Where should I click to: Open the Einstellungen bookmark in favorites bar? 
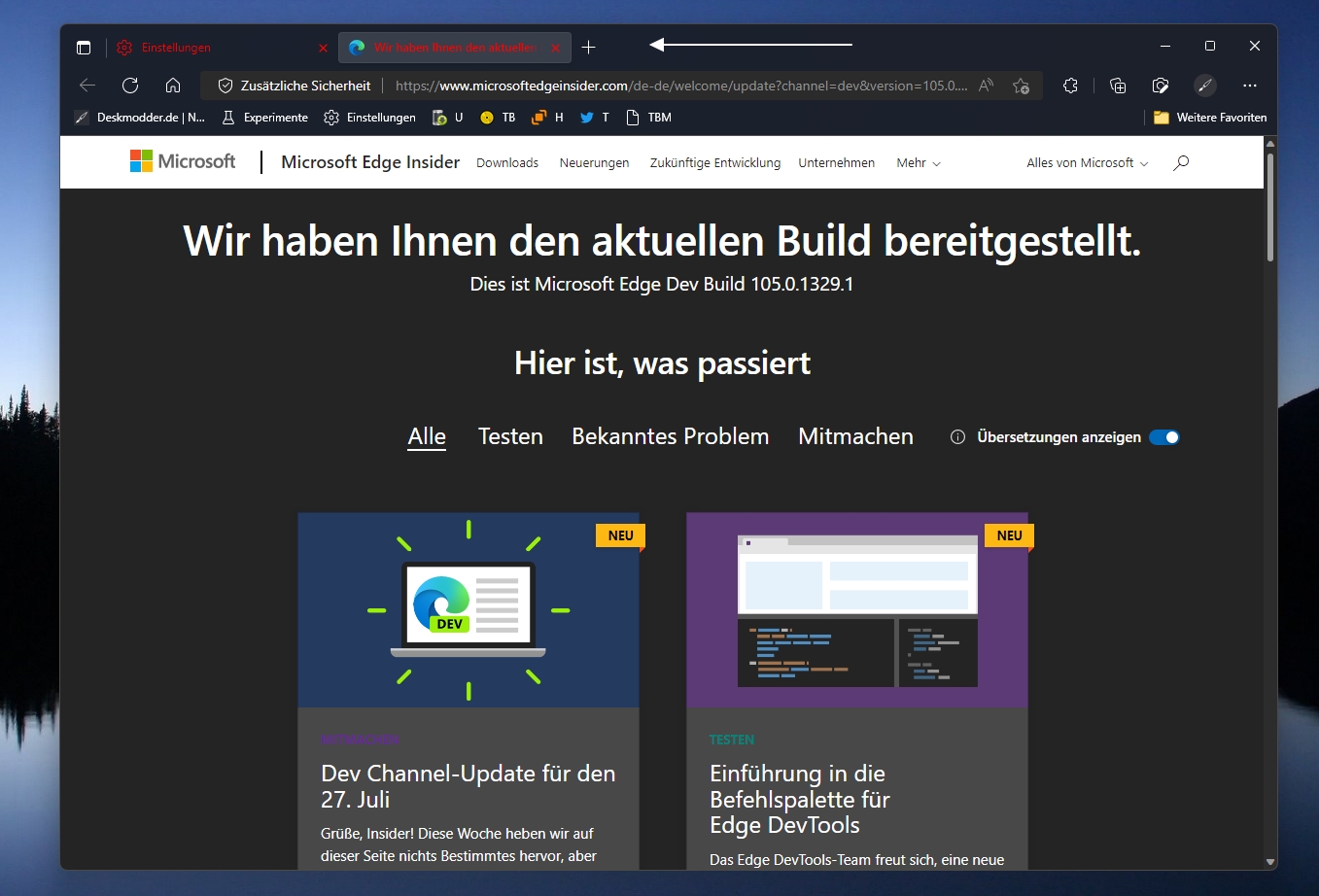point(370,118)
